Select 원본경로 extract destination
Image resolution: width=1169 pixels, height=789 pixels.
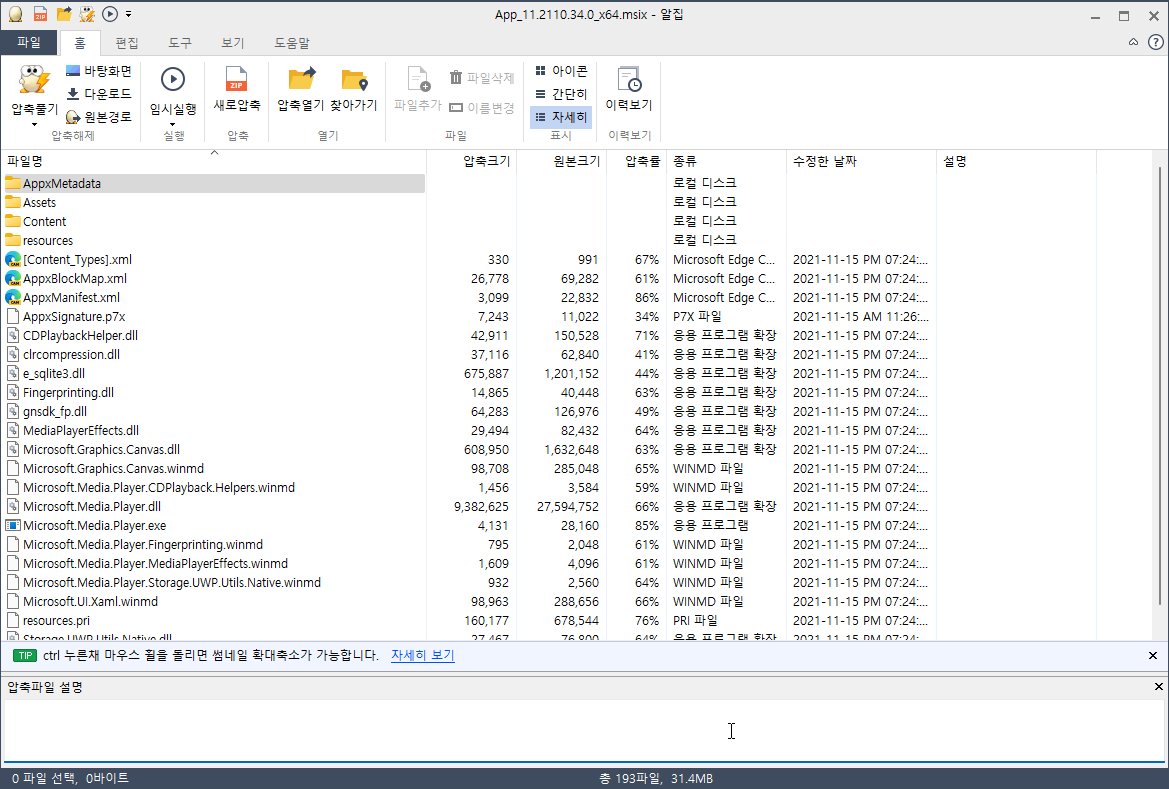click(x=98, y=117)
